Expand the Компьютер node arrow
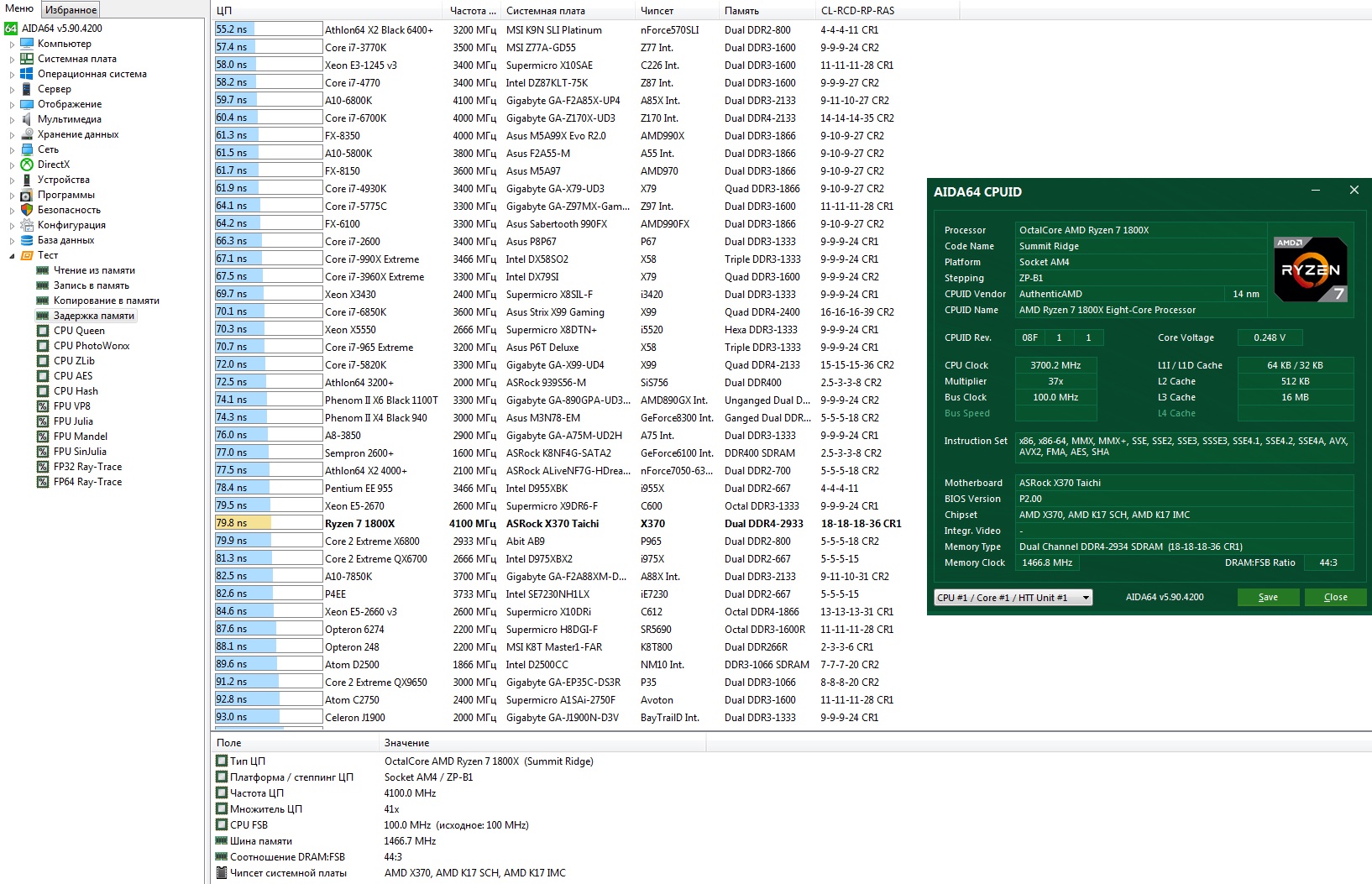Viewport: 1372px width, 884px height. click(12, 44)
